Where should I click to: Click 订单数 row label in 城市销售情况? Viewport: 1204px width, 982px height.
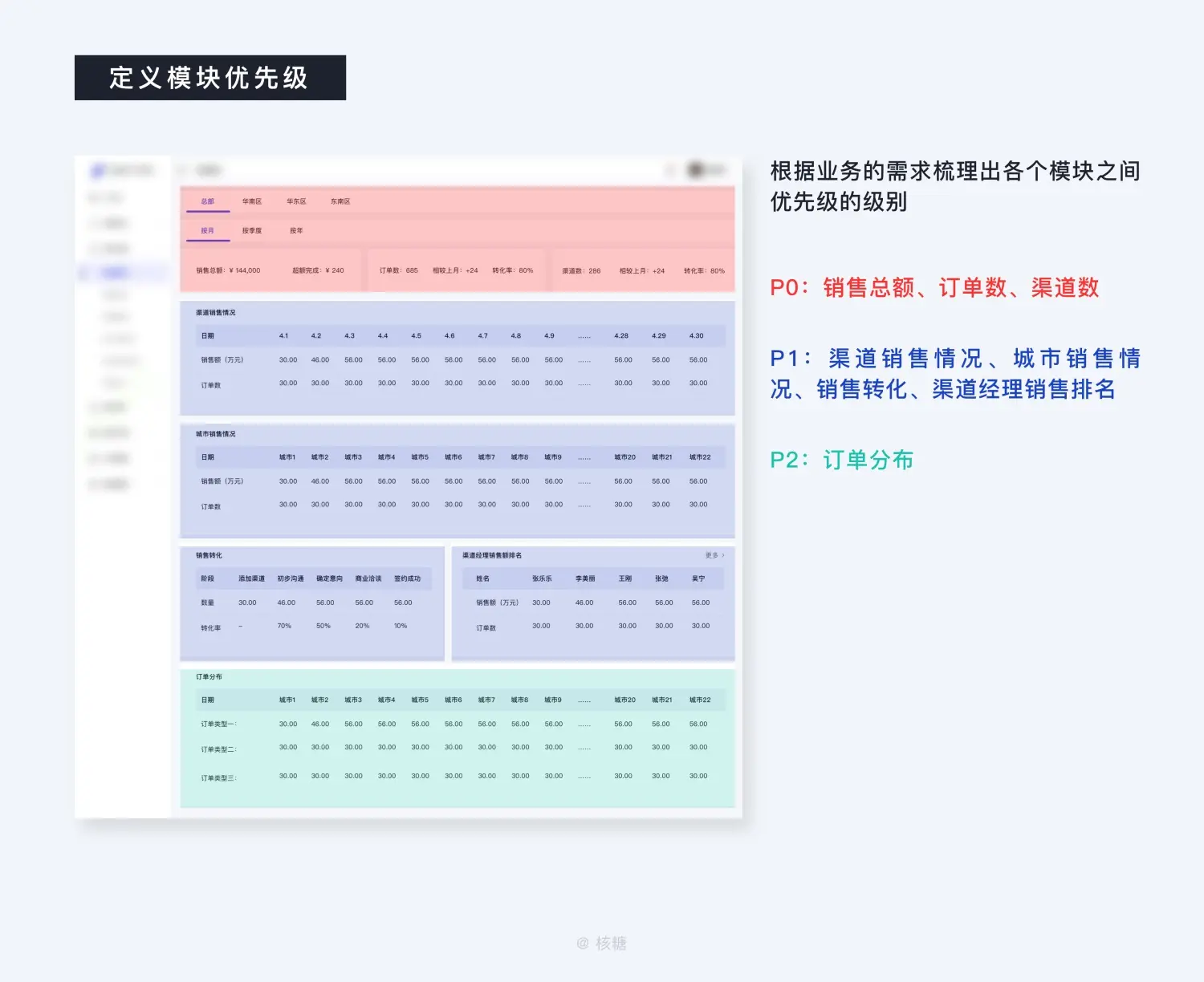click(x=211, y=506)
